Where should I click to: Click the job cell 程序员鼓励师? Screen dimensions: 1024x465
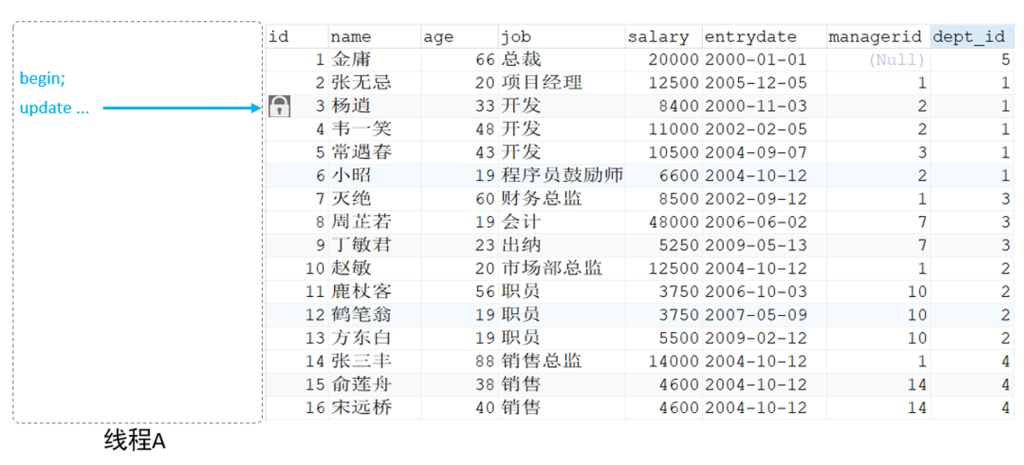tap(564, 176)
